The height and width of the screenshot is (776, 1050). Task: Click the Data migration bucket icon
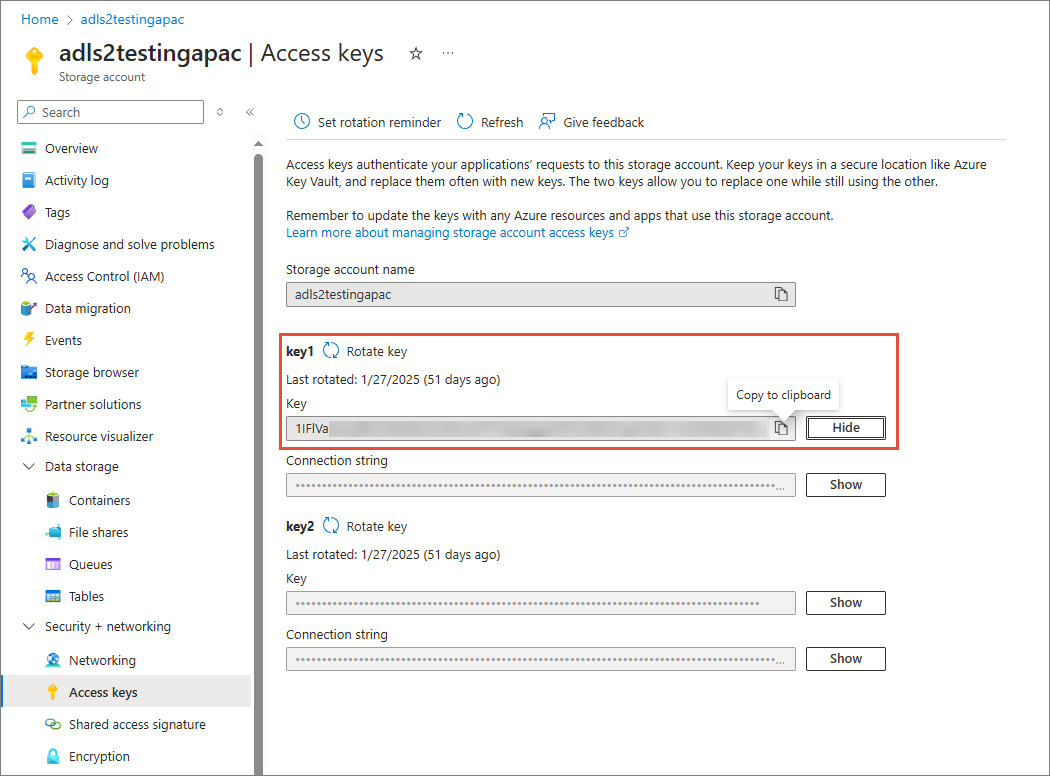tap(29, 308)
